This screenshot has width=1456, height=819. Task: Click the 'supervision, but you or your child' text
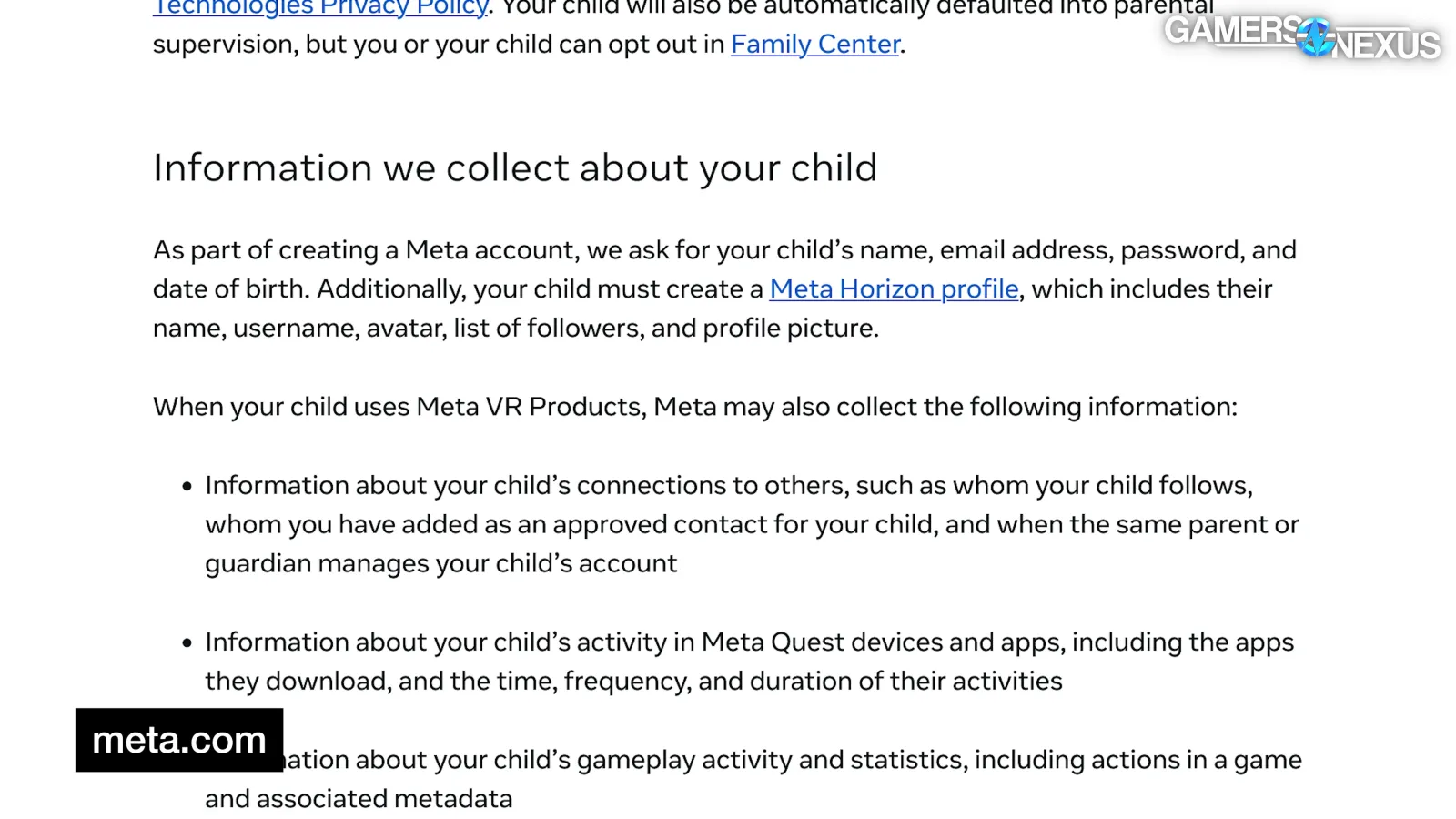439,44
